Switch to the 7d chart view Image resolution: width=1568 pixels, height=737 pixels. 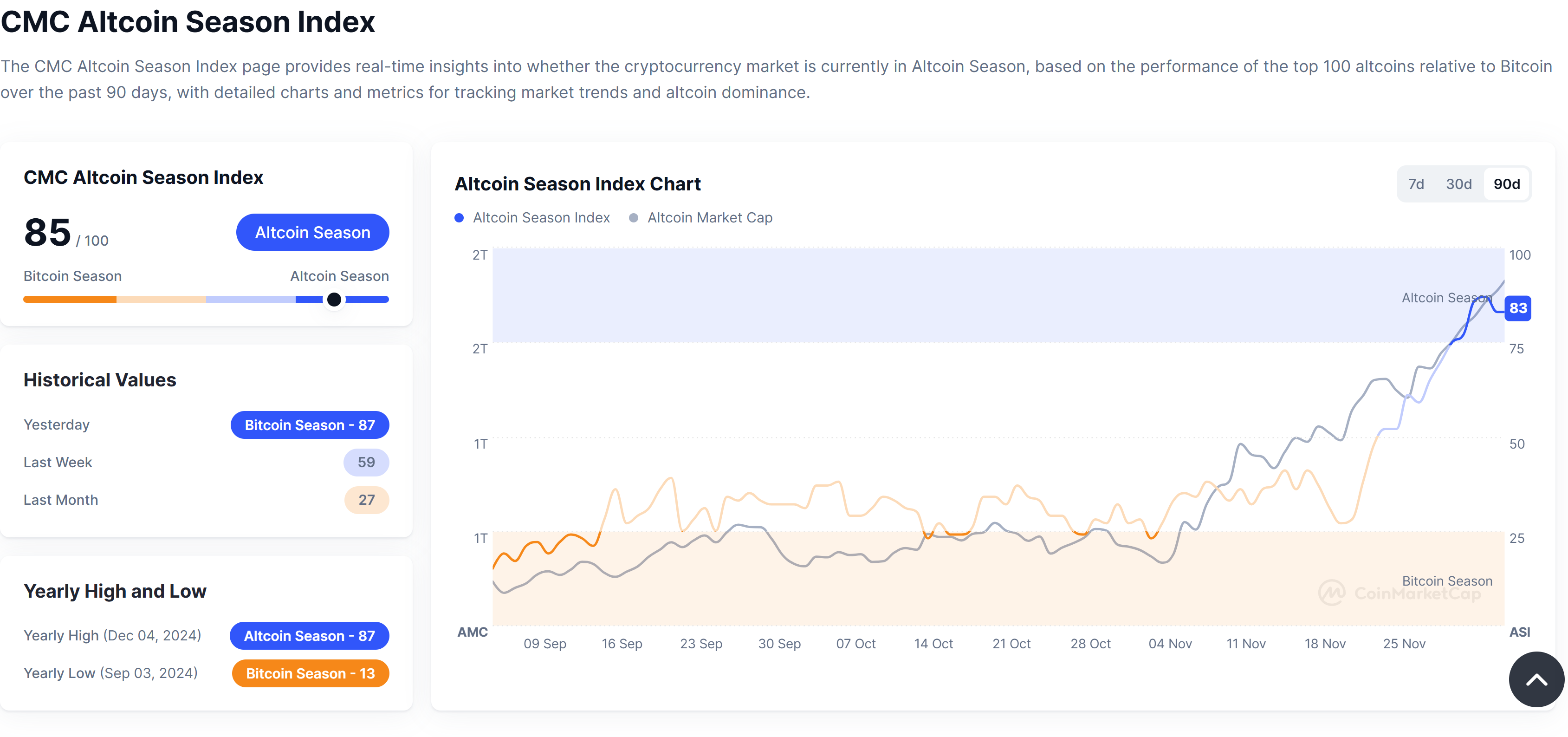click(1416, 183)
